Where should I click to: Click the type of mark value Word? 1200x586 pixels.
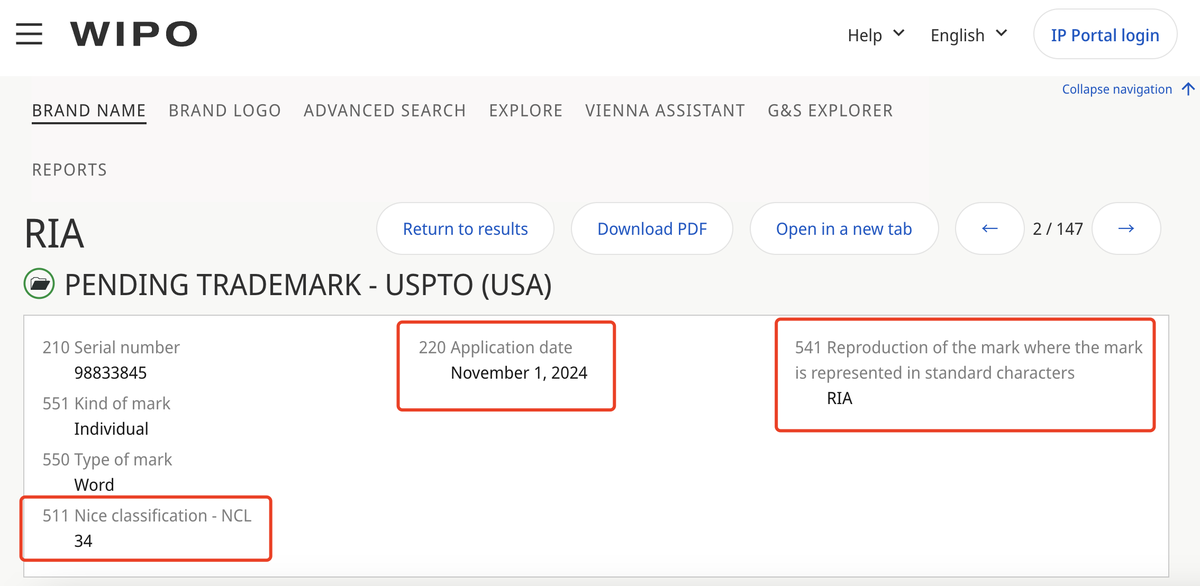94,485
